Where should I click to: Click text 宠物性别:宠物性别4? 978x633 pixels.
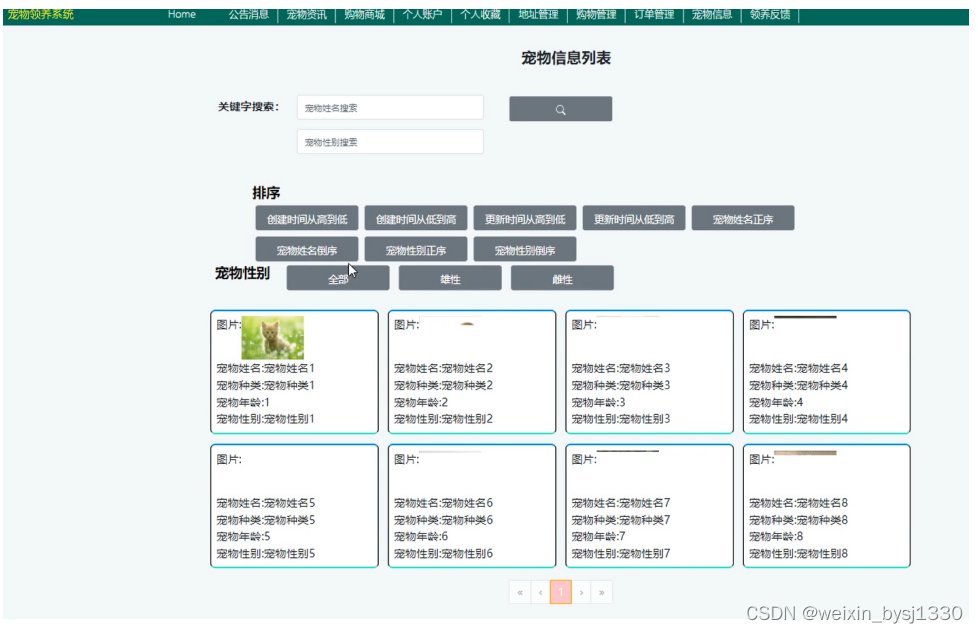(x=798, y=419)
